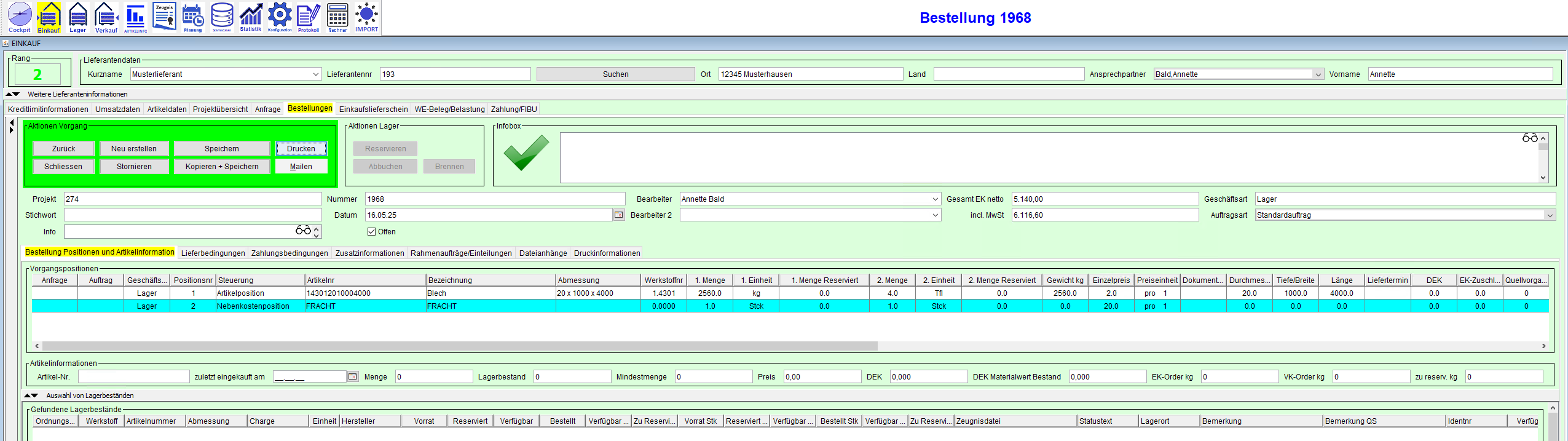The image size is (1568, 441).
Task: Open the Konfiguration gear icon
Action: tap(280, 17)
